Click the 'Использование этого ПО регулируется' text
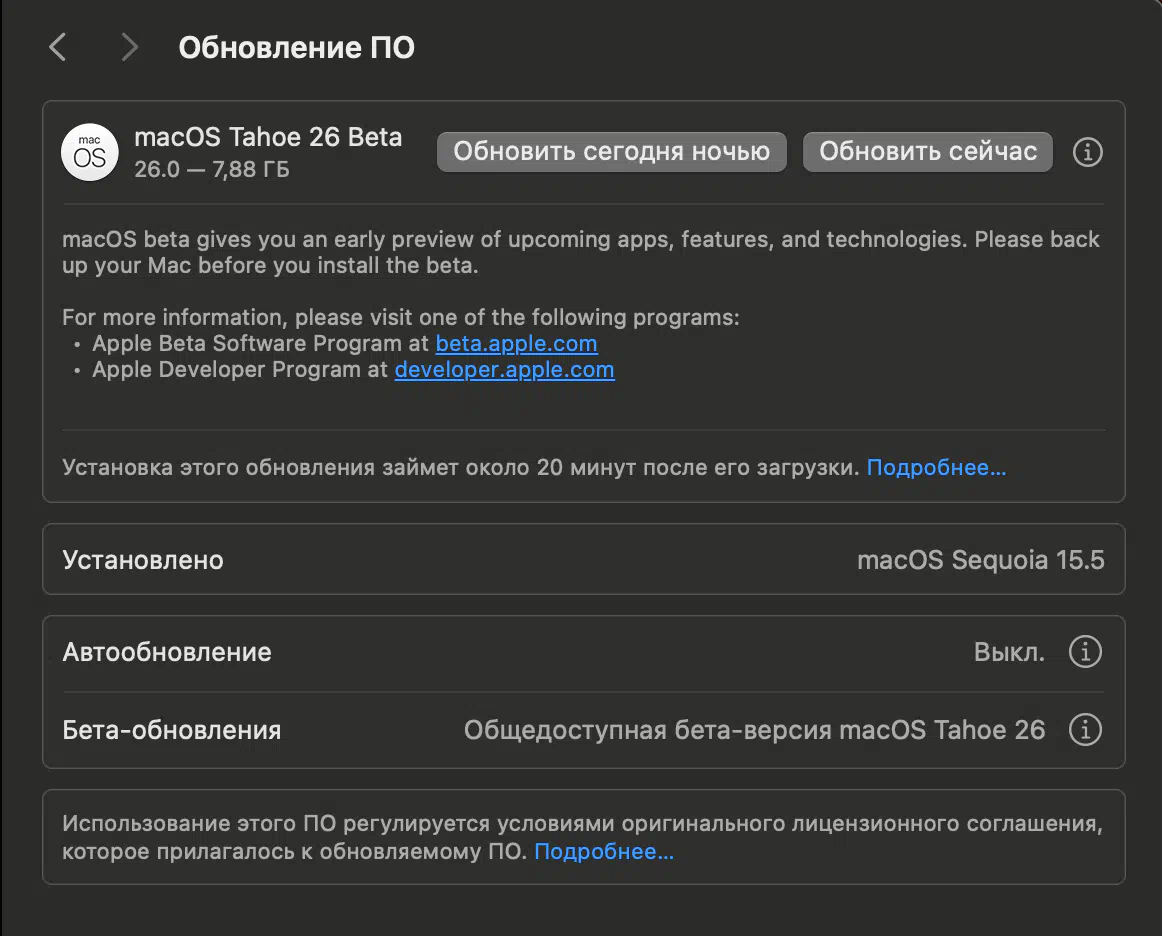 click(x=582, y=837)
